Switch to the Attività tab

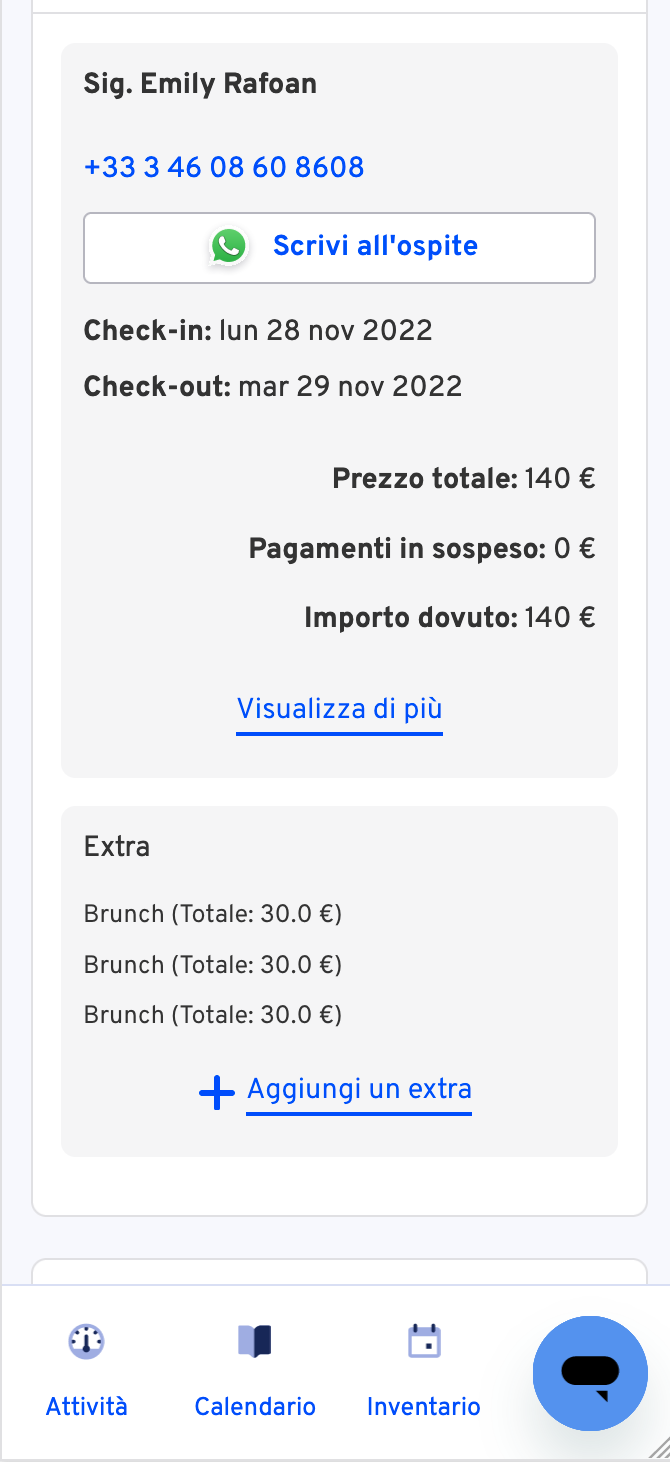coord(86,1407)
